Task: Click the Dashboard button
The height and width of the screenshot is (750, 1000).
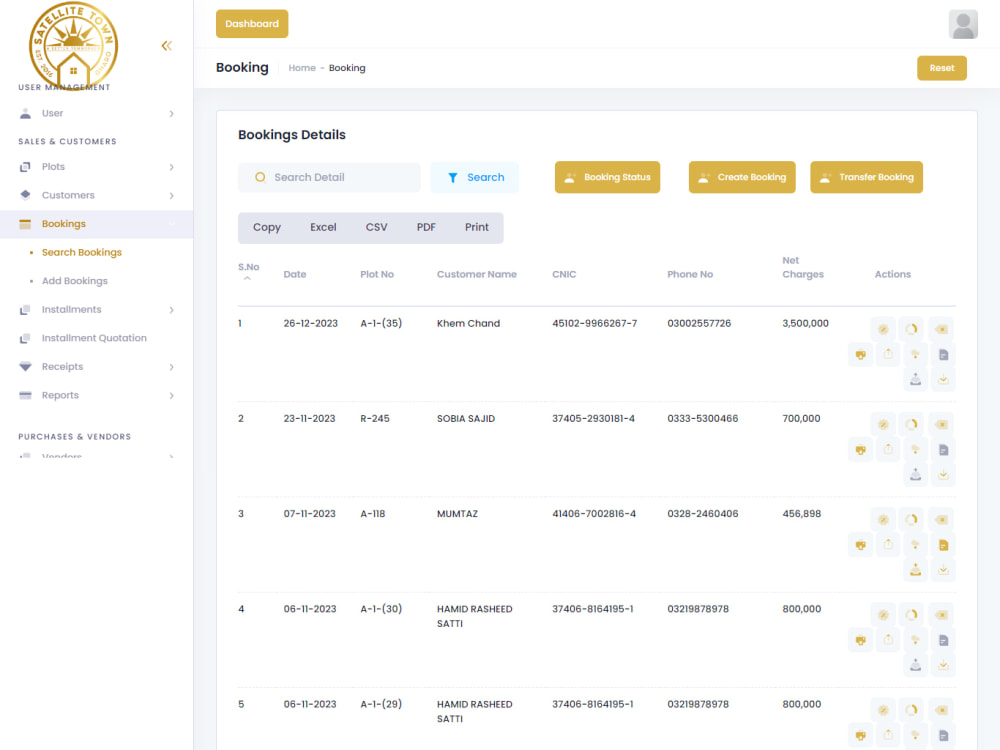Action: pyautogui.click(x=252, y=24)
